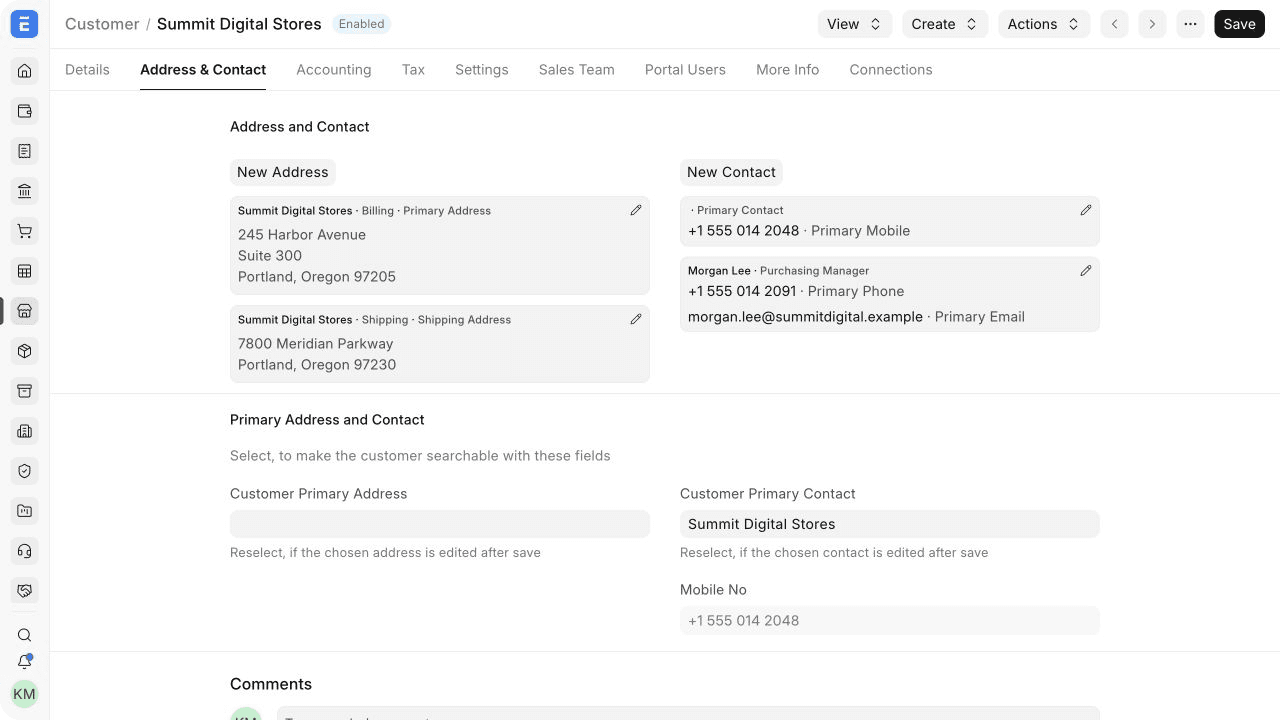This screenshot has width=1280, height=720.
Task: Edit the Primary Contact card with mobile number
Action: click(1086, 210)
